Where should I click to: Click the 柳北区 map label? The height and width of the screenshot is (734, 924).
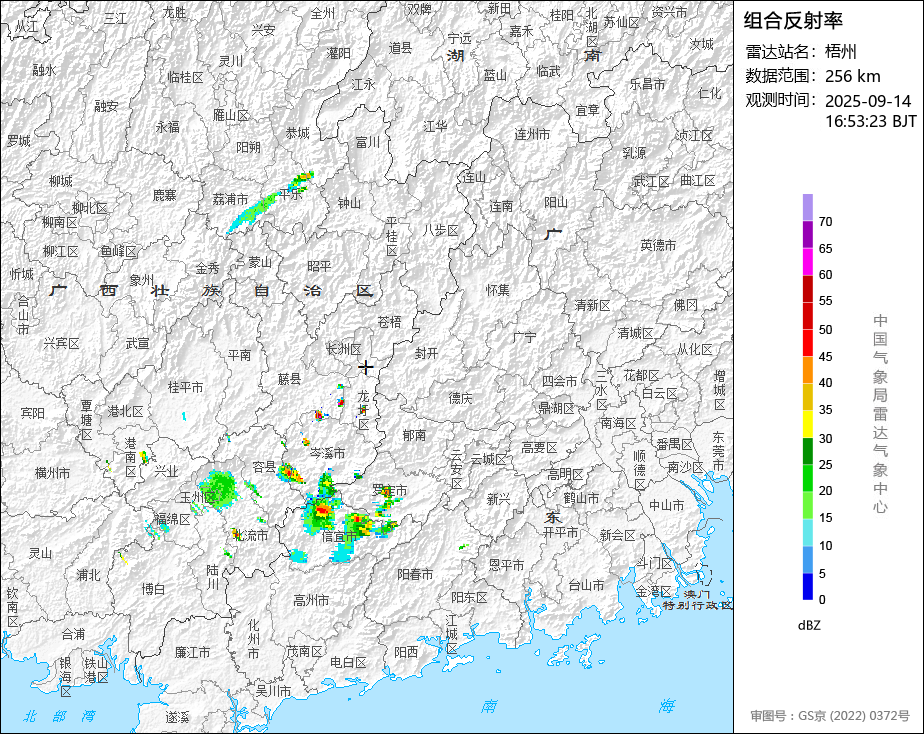point(90,208)
